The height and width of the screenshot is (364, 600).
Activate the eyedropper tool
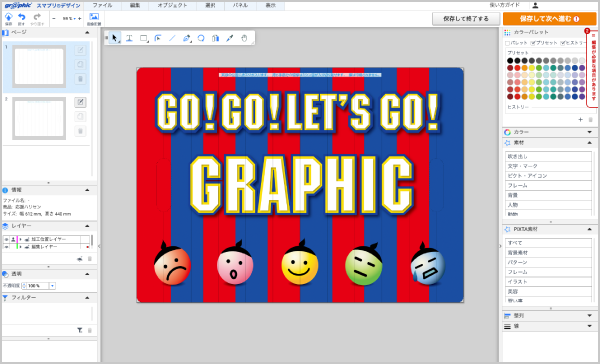(x=230, y=38)
